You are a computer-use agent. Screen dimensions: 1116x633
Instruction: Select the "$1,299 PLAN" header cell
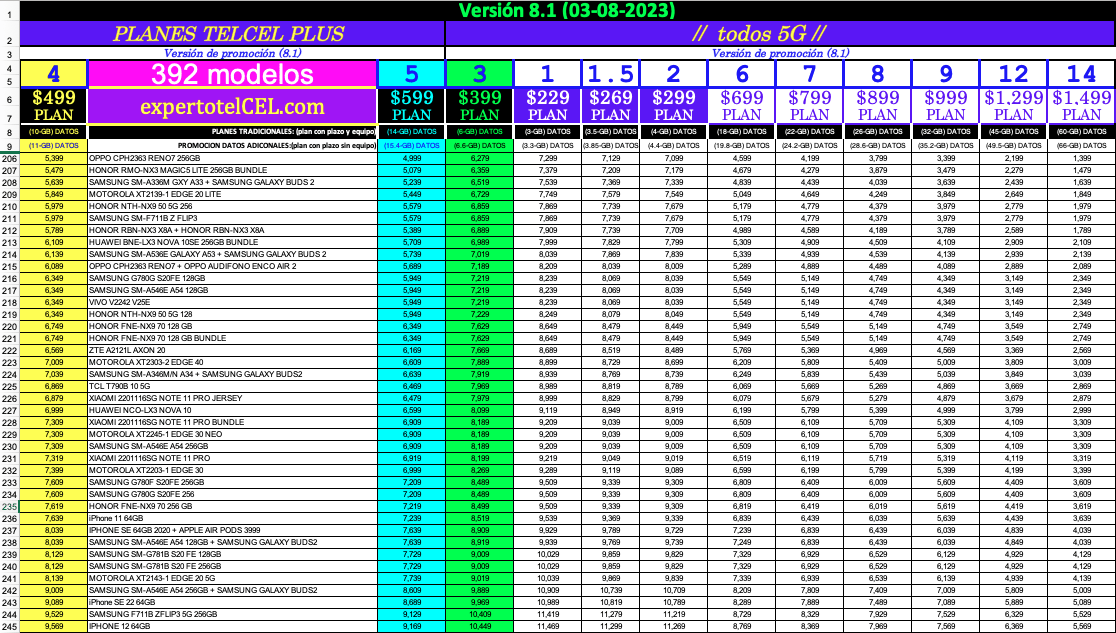(1014, 106)
